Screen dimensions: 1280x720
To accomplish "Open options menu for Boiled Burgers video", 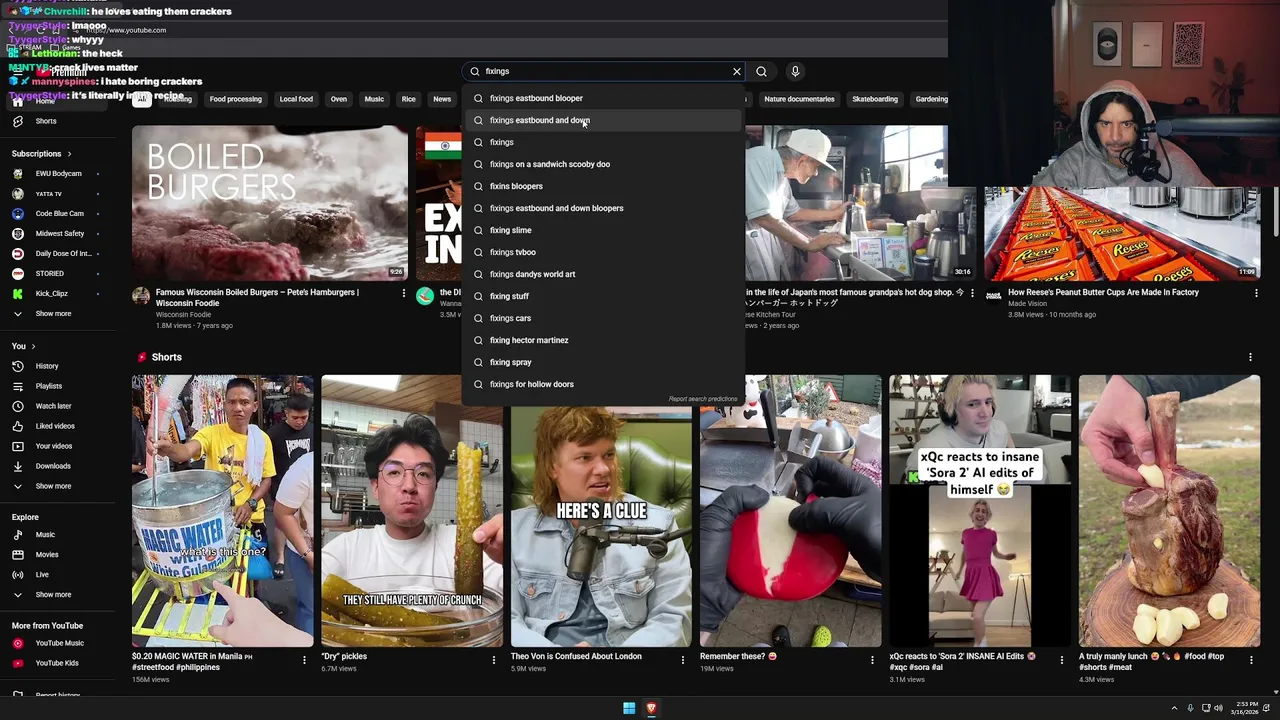I will coord(404,294).
